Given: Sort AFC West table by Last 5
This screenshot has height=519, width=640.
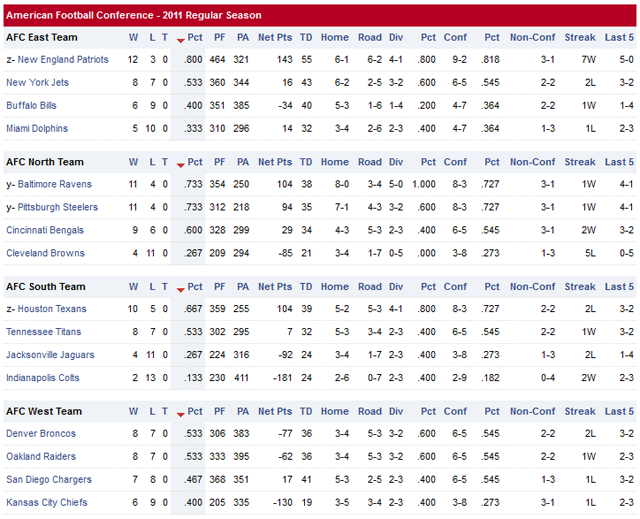Looking at the screenshot, I should pos(619,411).
